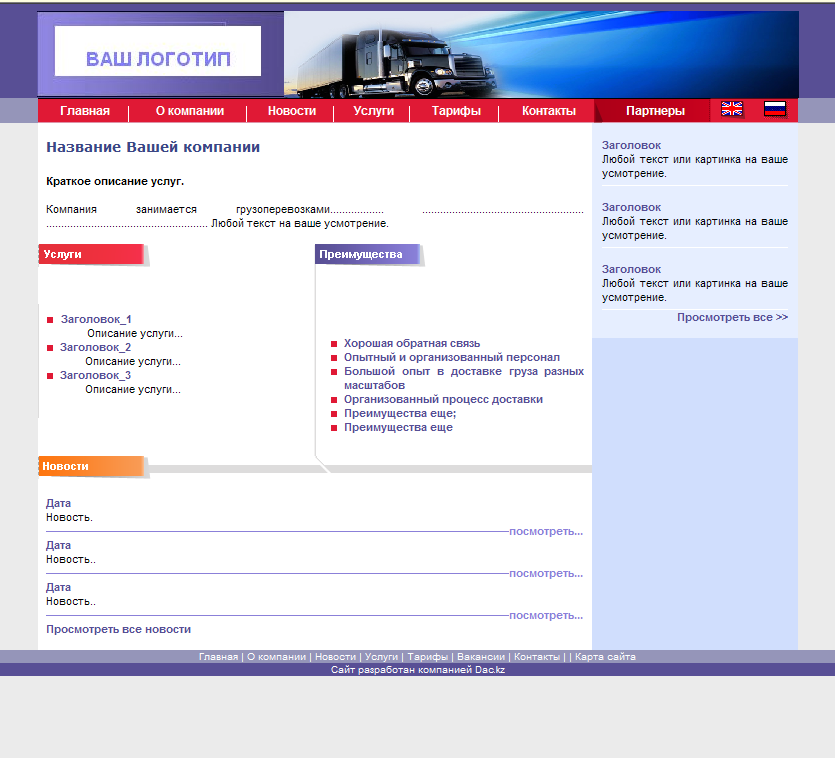835x758 pixels.
Task: Click the third Дата news label
Action: point(58,588)
